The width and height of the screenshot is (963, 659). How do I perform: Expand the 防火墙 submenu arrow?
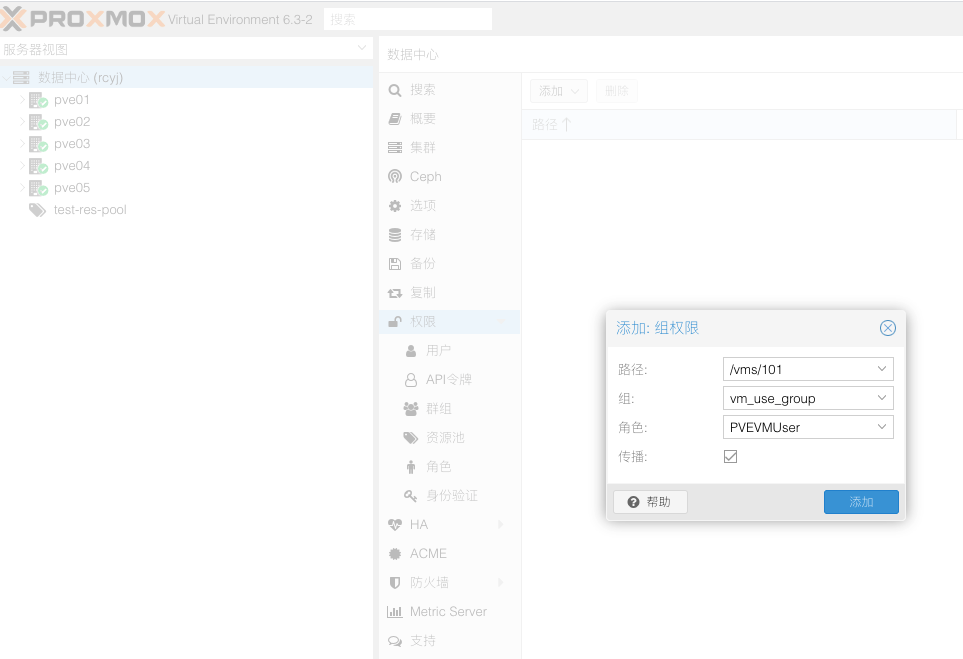(x=501, y=582)
